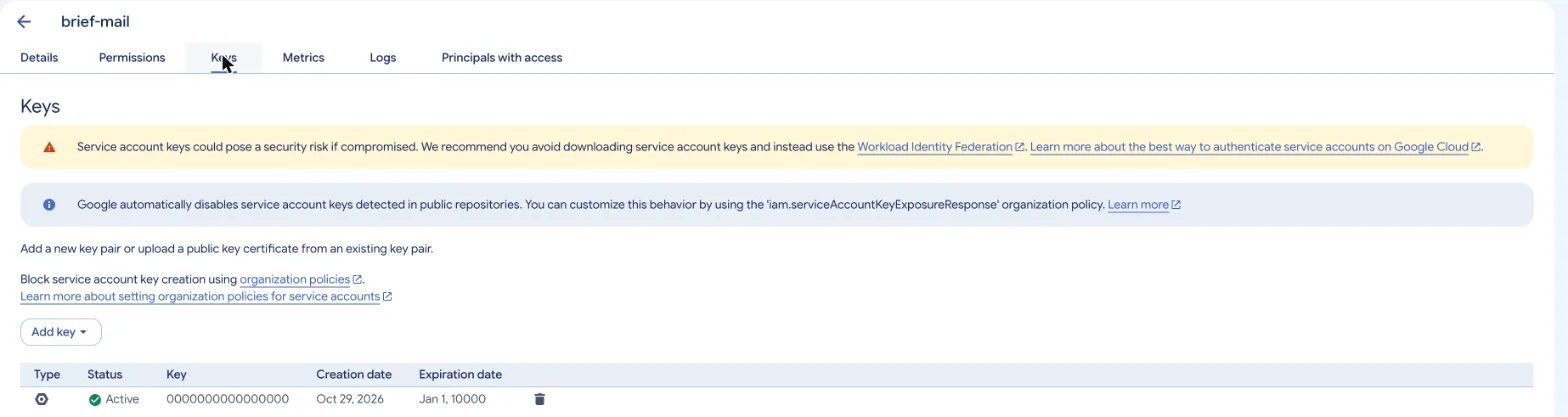Click the Type column header
Image resolution: width=1568 pixels, height=417 pixels.
tap(47, 375)
